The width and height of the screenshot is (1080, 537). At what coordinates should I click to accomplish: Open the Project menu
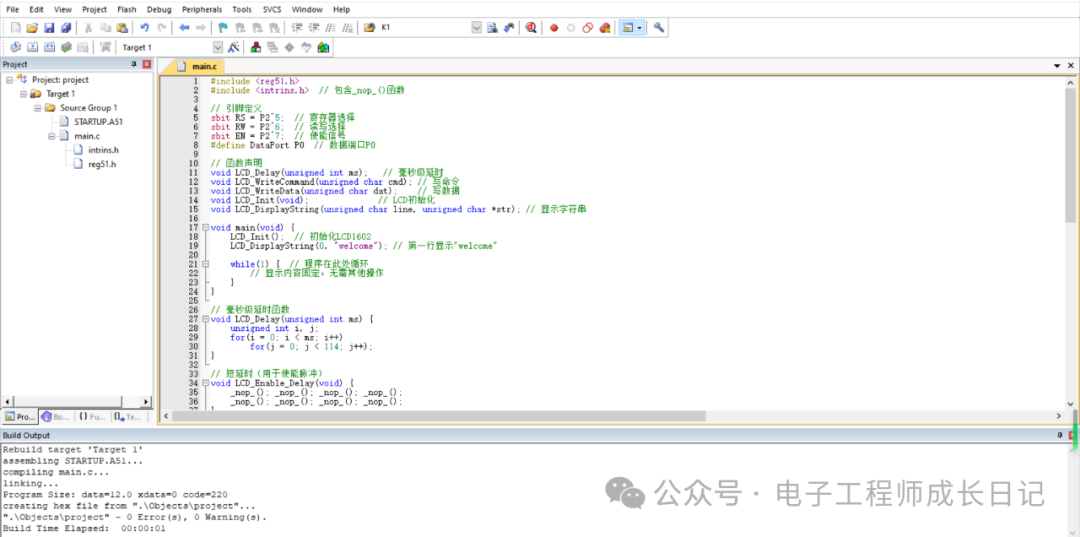click(94, 10)
